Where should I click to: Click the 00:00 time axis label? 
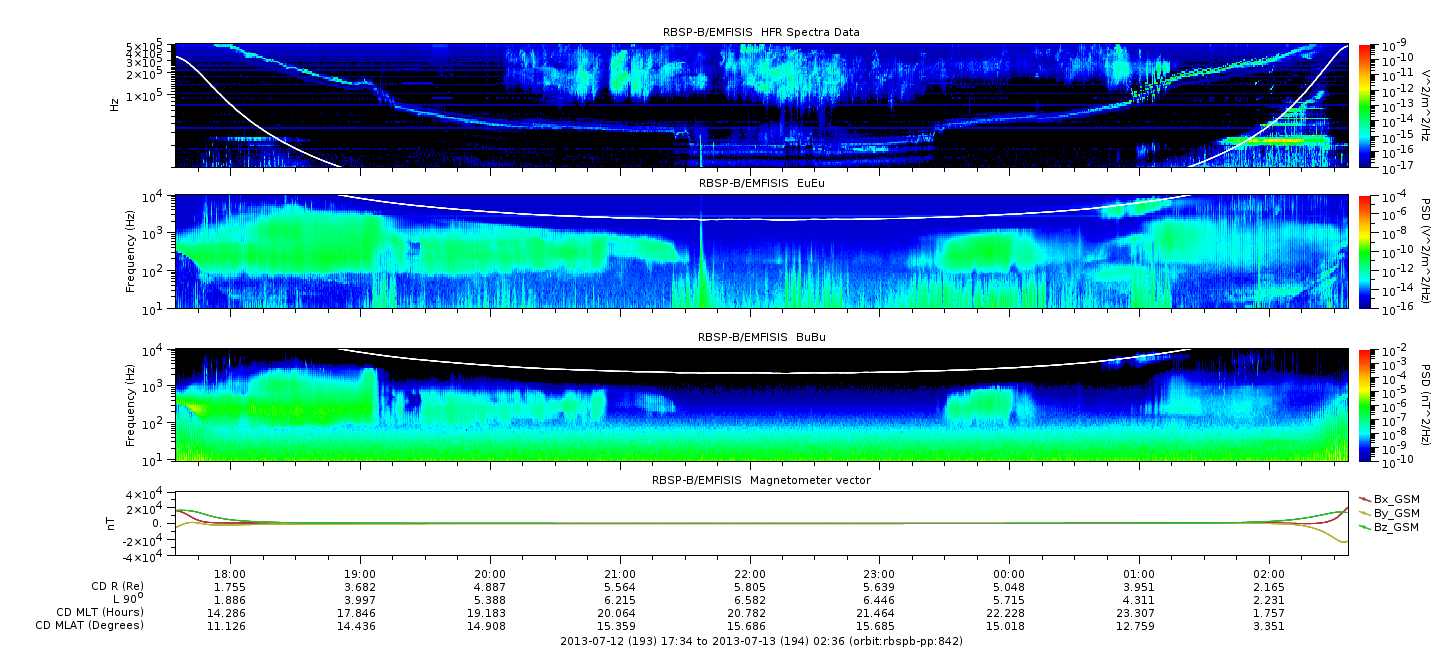(x=1009, y=574)
